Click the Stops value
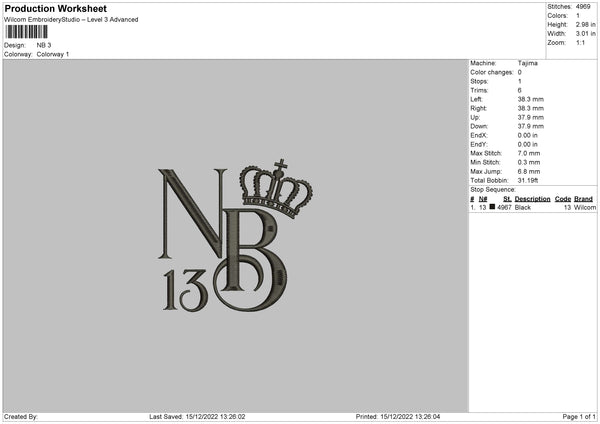Viewport: 600px width, 424px height. click(x=520, y=81)
